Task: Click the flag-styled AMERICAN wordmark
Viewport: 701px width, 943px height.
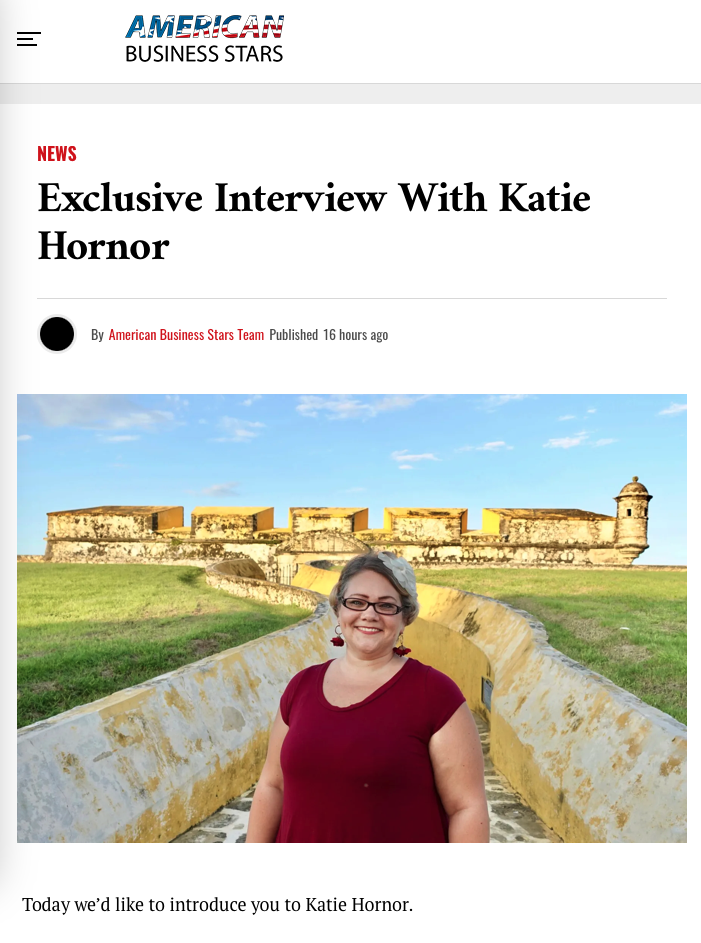Action: tap(204, 26)
